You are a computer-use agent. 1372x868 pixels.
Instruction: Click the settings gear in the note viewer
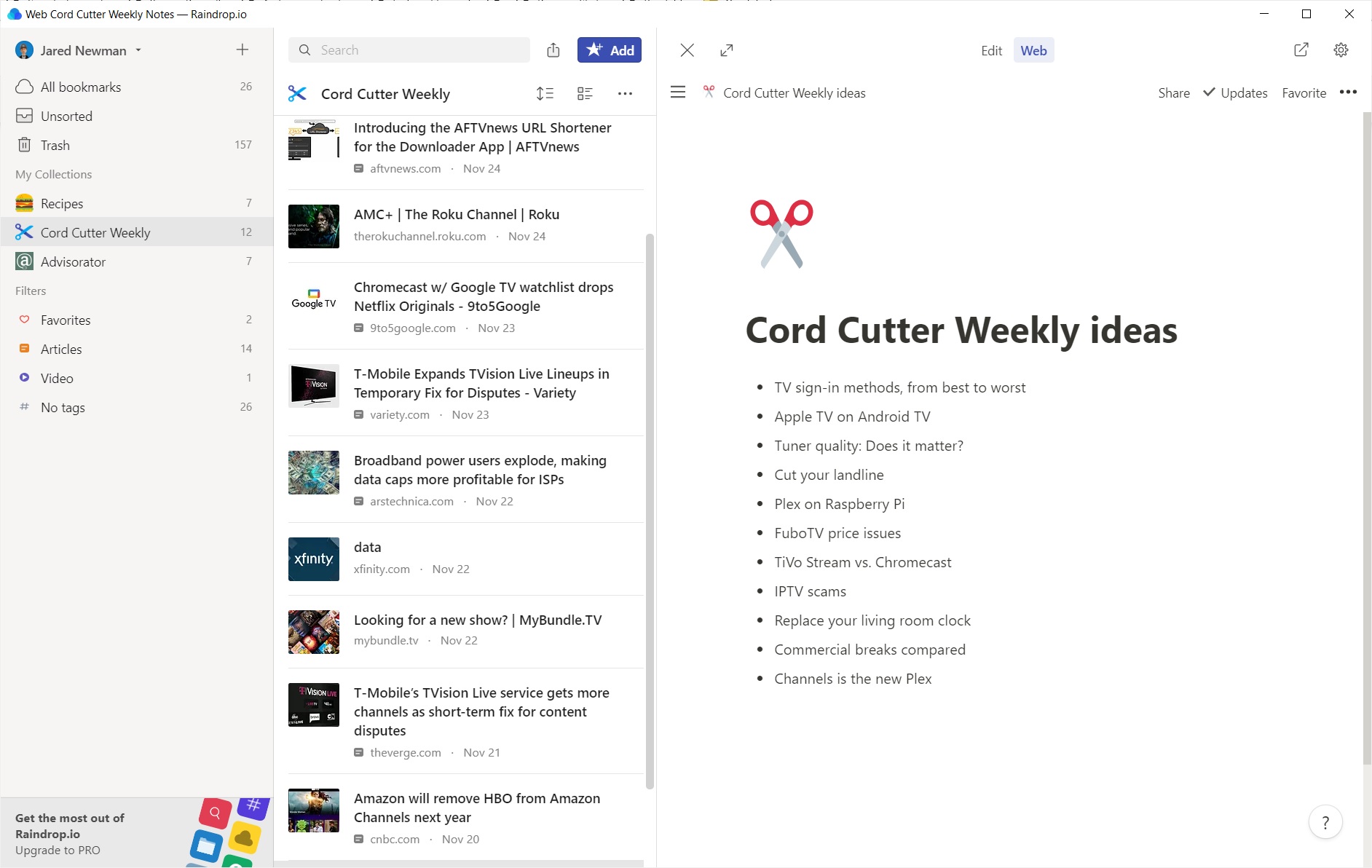click(1342, 50)
